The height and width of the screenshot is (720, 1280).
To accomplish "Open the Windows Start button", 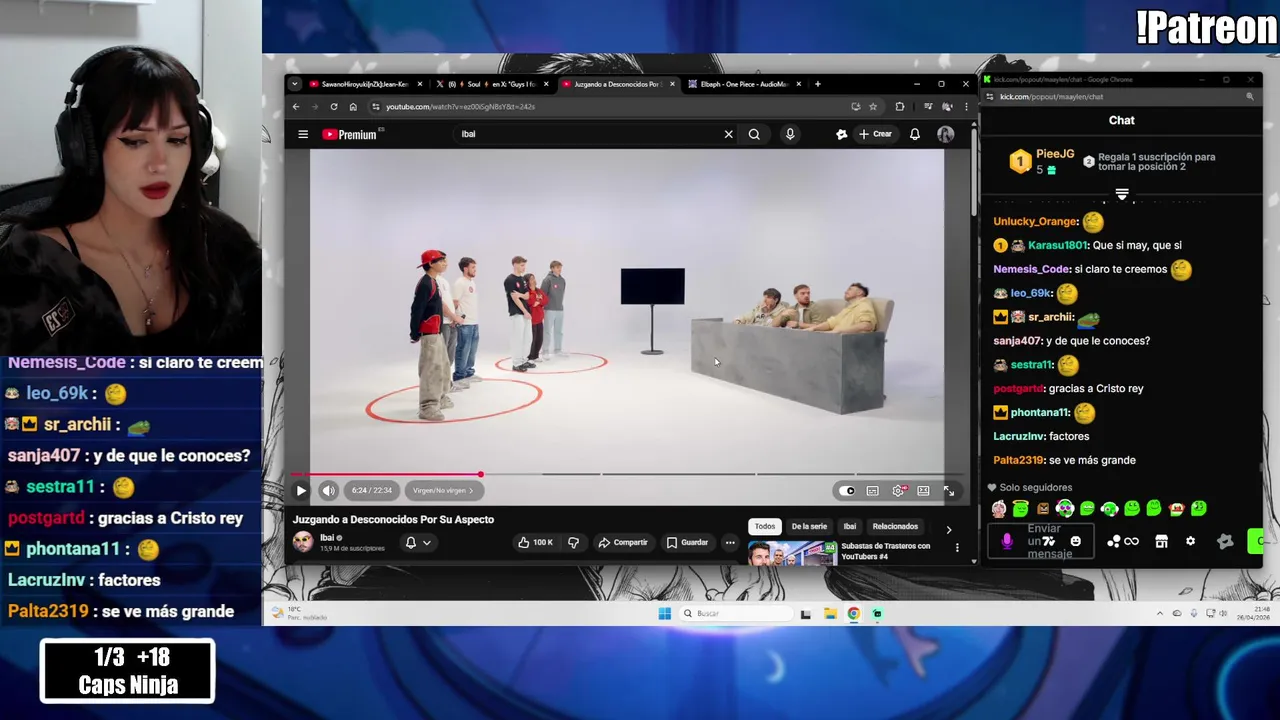I will 665,613.
